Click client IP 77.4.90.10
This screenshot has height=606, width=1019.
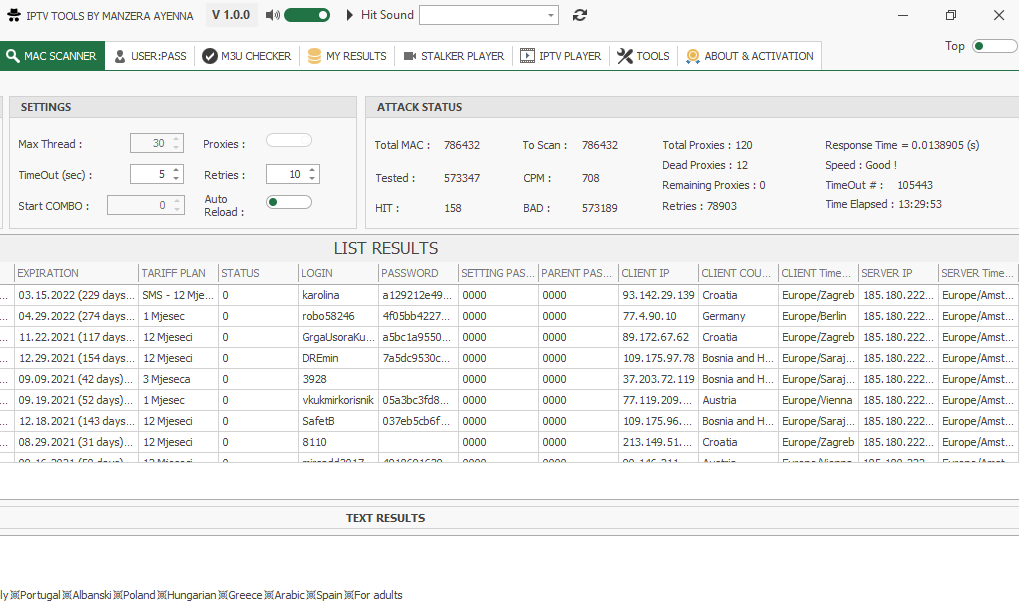coord(658,316)
